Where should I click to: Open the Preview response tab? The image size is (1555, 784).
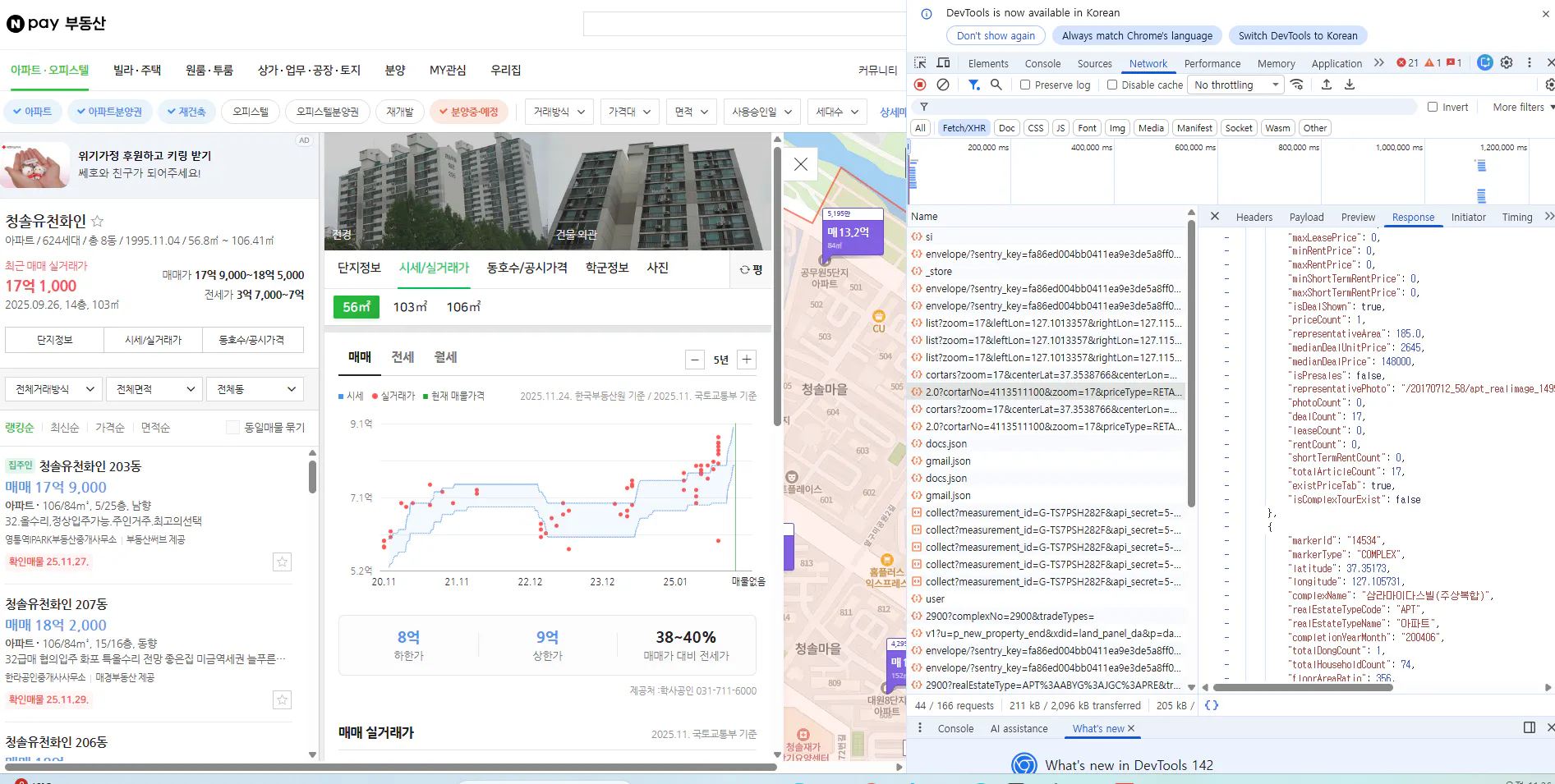pyautogui.click(x=1358, y=217)
